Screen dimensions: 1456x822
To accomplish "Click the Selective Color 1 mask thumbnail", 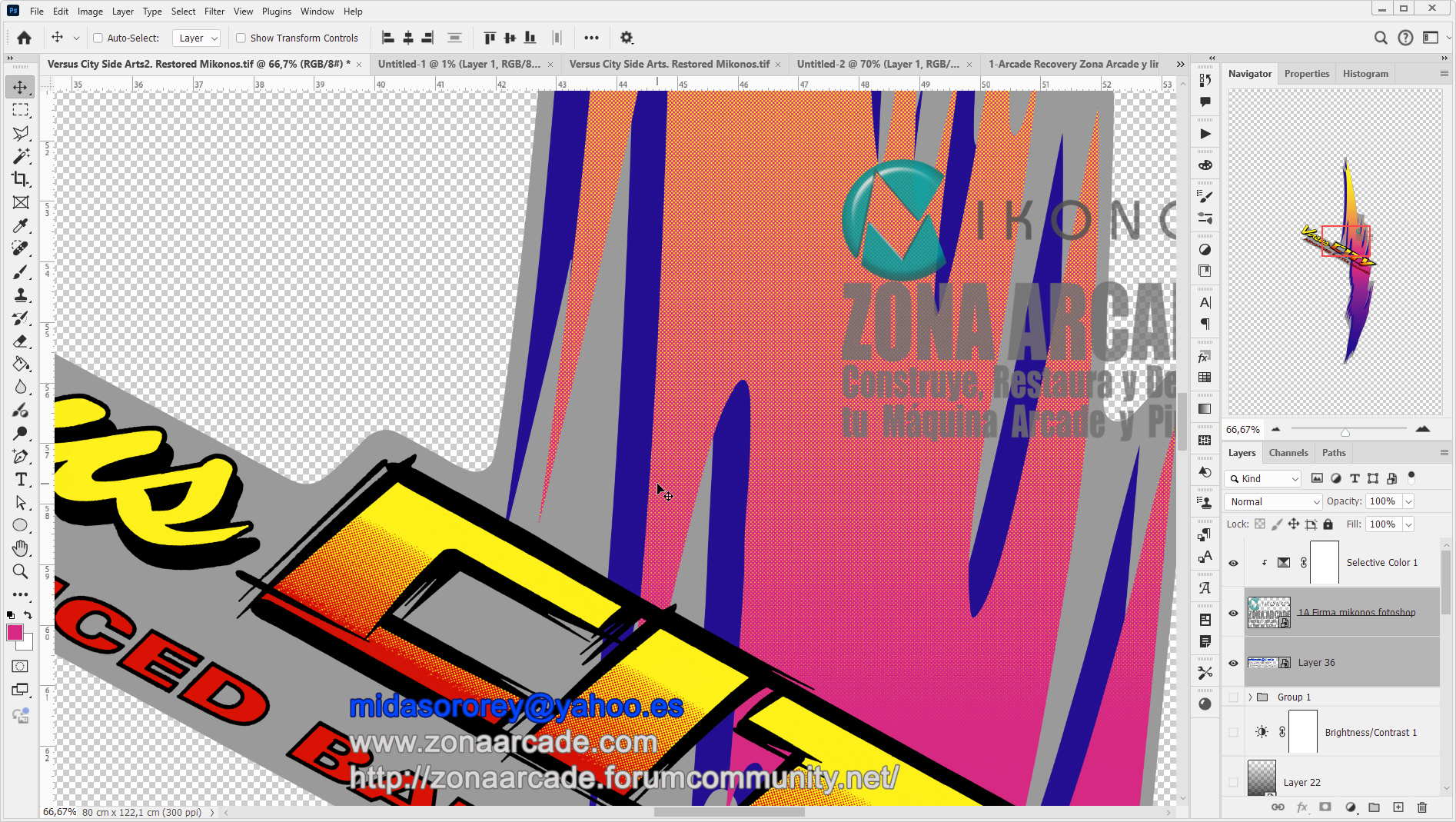I will pos(1324,563).
